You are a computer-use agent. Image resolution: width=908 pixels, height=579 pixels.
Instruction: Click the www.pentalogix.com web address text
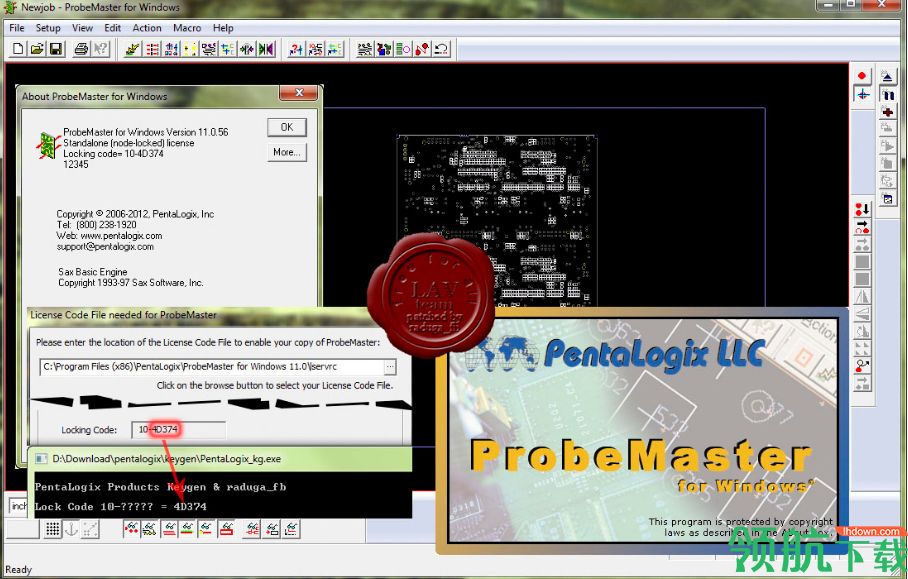point(121,236)
